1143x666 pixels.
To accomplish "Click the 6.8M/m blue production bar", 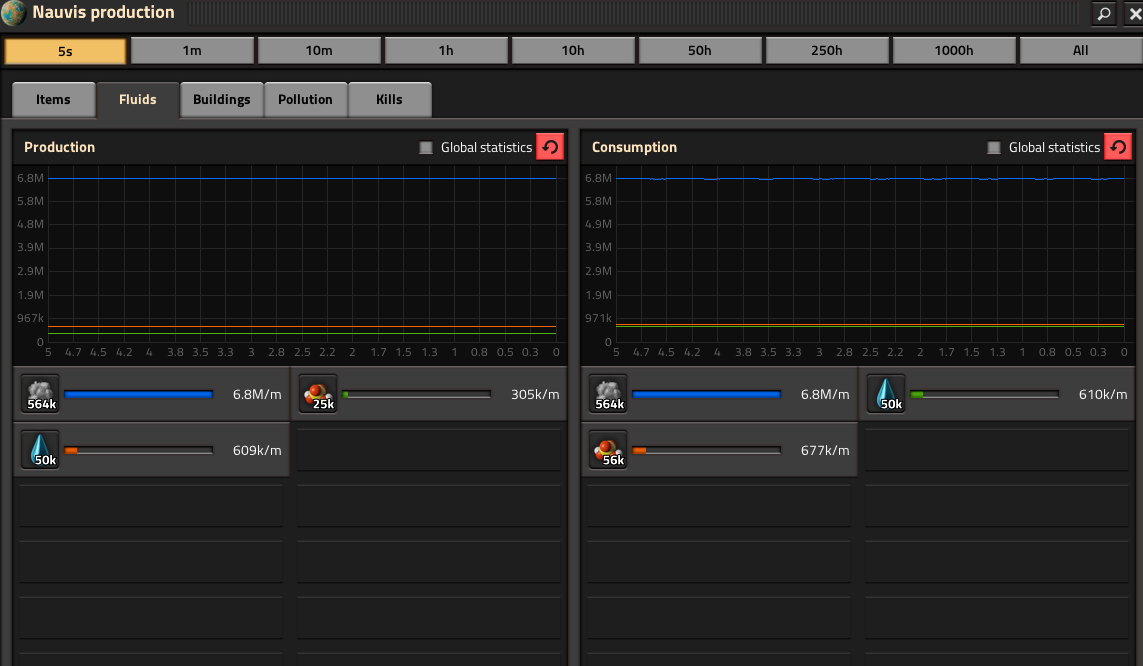I will [x=139, y=394].
